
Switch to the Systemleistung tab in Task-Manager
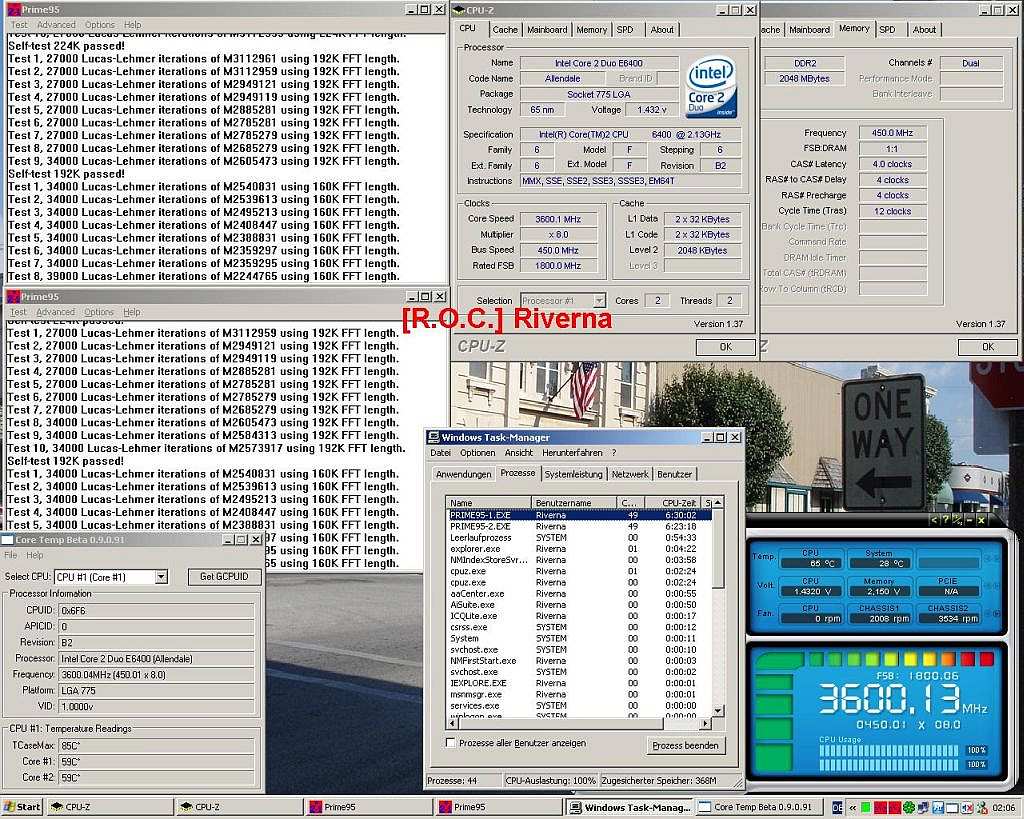tap(573, 474)
